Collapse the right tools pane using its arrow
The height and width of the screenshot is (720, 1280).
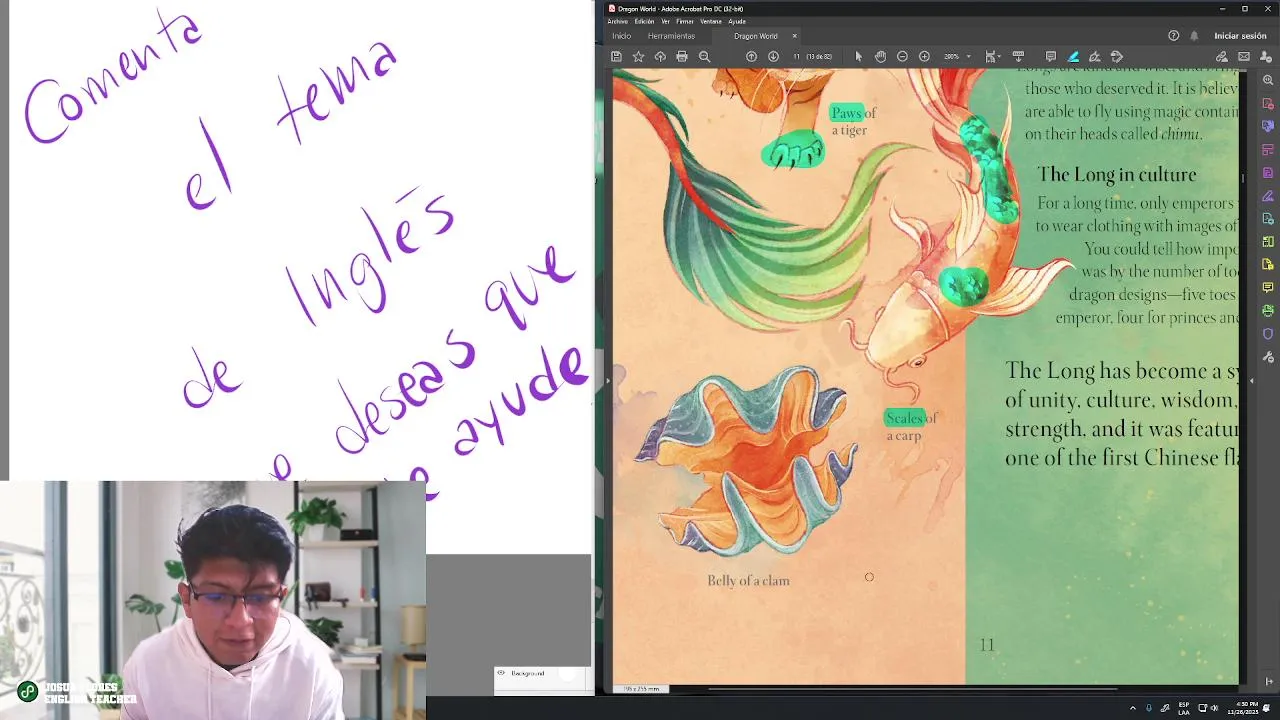coord(1251,381)
